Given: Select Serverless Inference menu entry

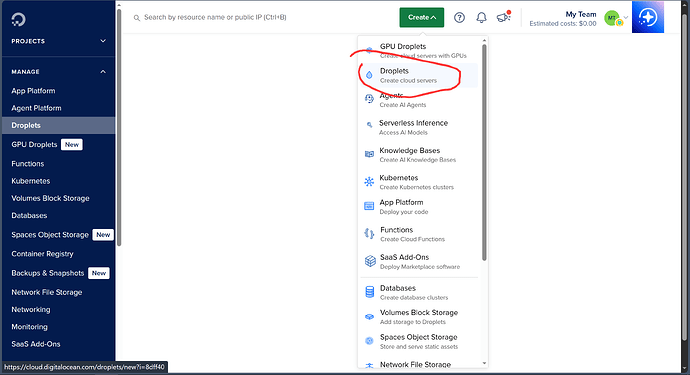Looking at the screenshot, I should click(x=419, y=127).
